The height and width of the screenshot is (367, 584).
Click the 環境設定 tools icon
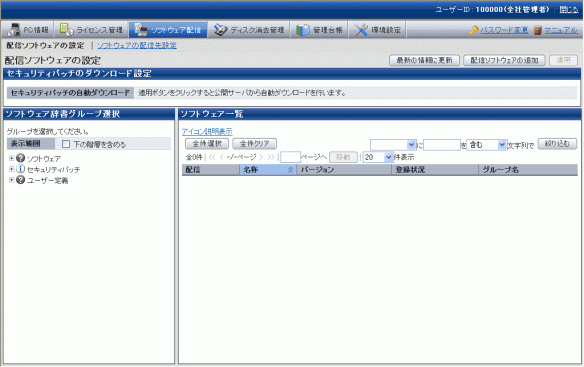(x=361, y=30)
